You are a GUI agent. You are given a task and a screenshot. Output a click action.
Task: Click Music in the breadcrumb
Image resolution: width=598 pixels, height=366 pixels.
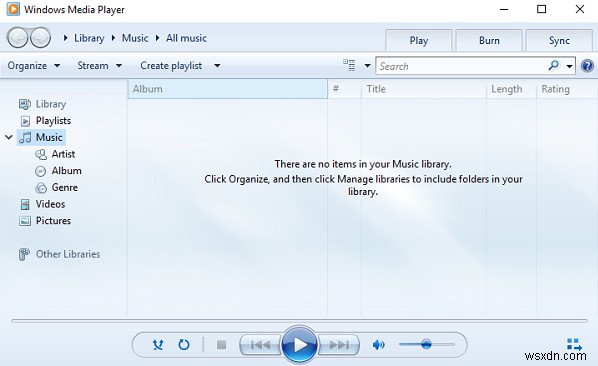pos(135,38)
